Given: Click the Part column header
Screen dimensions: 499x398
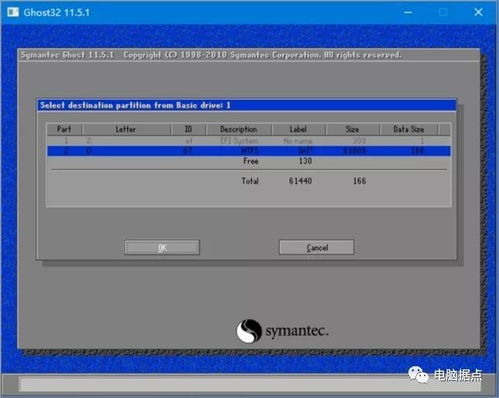Looking at the screenshot, I should (x=64, y=129).
